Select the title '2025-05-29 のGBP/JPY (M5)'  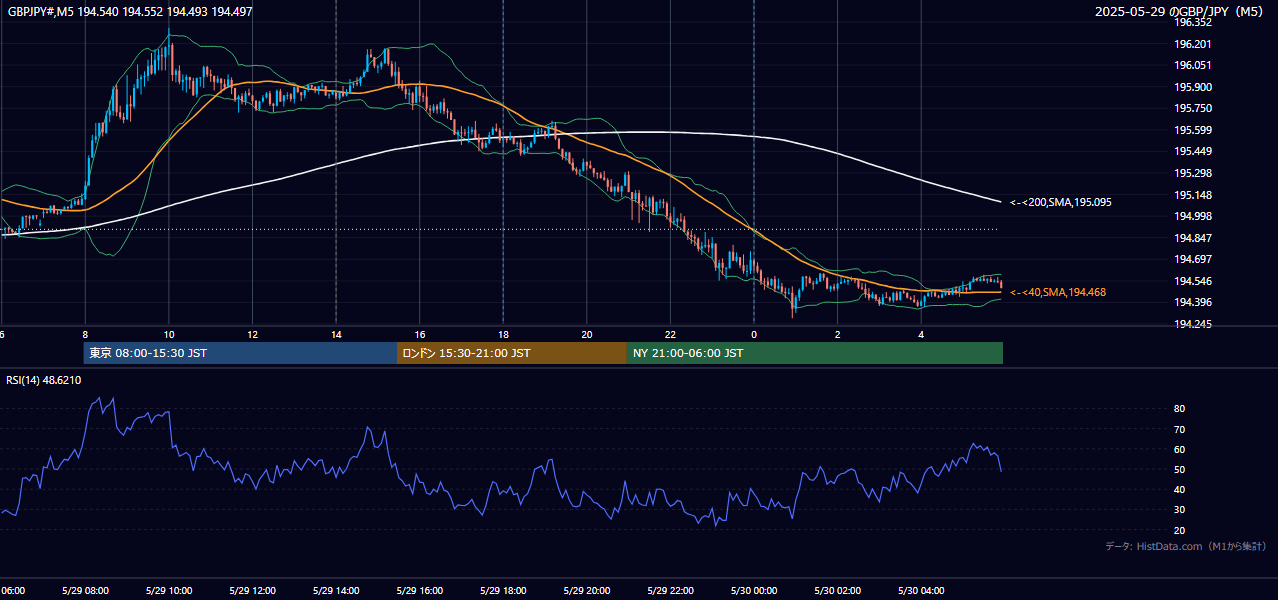1180,12
